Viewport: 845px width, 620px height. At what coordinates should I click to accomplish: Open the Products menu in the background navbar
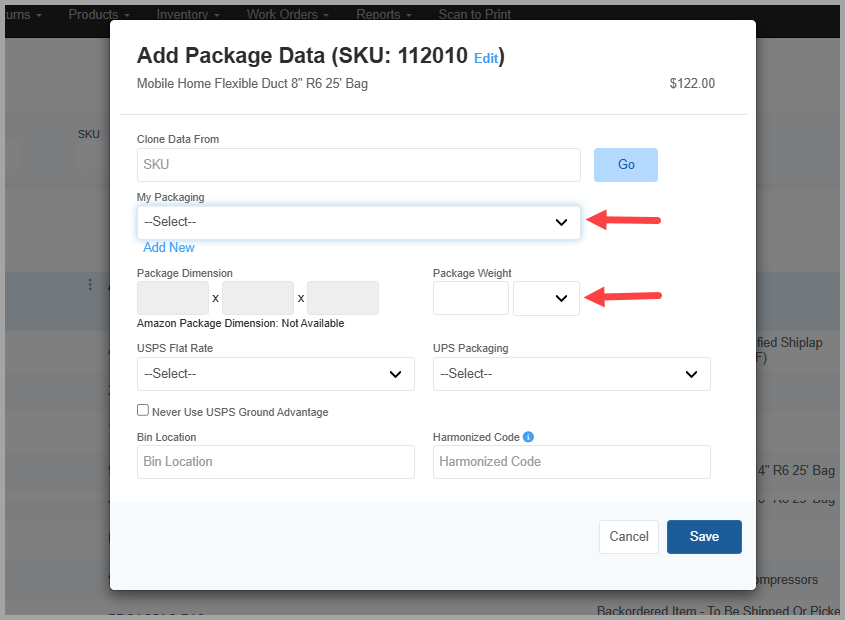tap(99, 15)
